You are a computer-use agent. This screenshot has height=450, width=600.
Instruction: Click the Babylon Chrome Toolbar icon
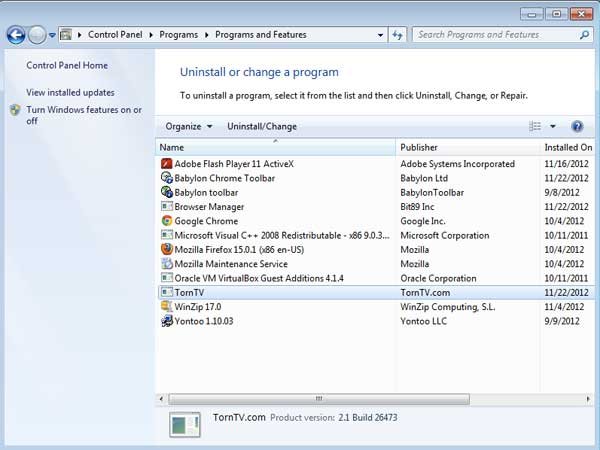pos(166,178)
